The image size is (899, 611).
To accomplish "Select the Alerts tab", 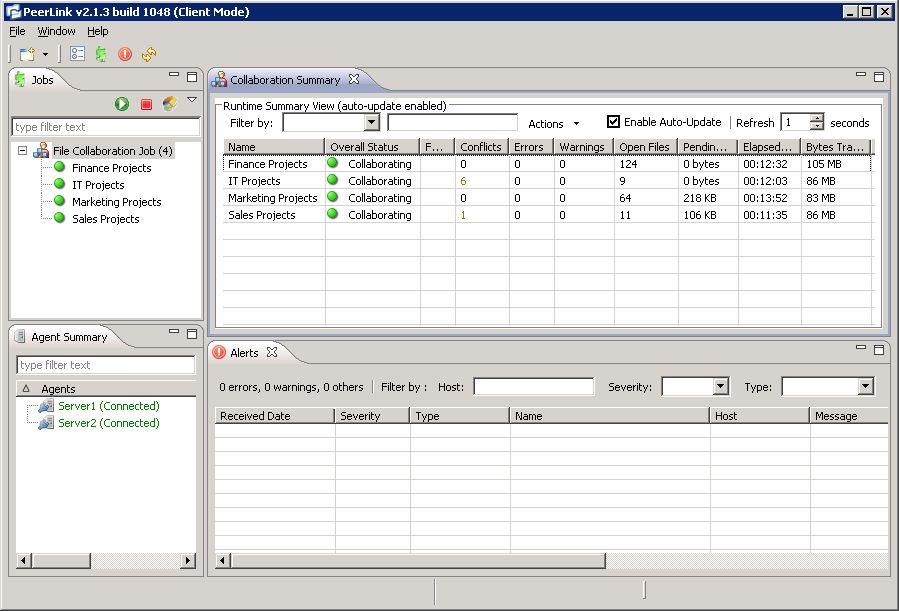I will [244, 352].
